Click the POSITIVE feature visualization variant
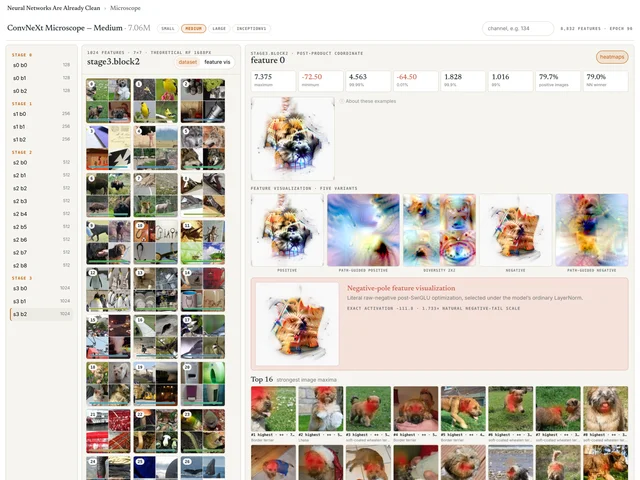This screenshot has height=480, width=640. (287, 230)
